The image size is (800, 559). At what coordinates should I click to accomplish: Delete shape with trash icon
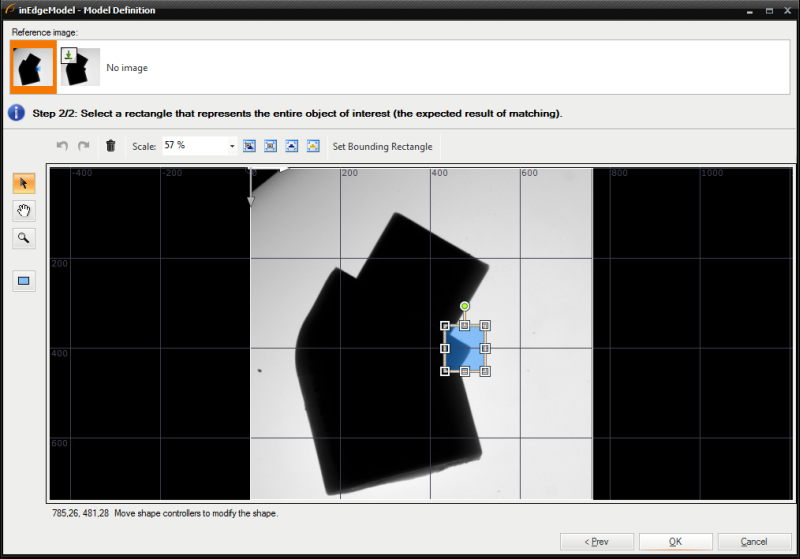pos(111,146)
